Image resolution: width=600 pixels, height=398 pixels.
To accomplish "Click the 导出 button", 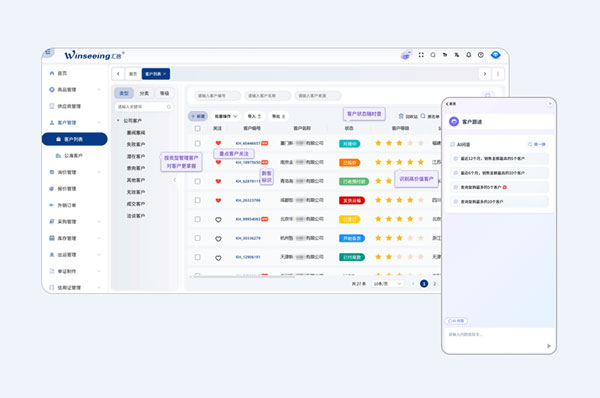I will [279, 116].
